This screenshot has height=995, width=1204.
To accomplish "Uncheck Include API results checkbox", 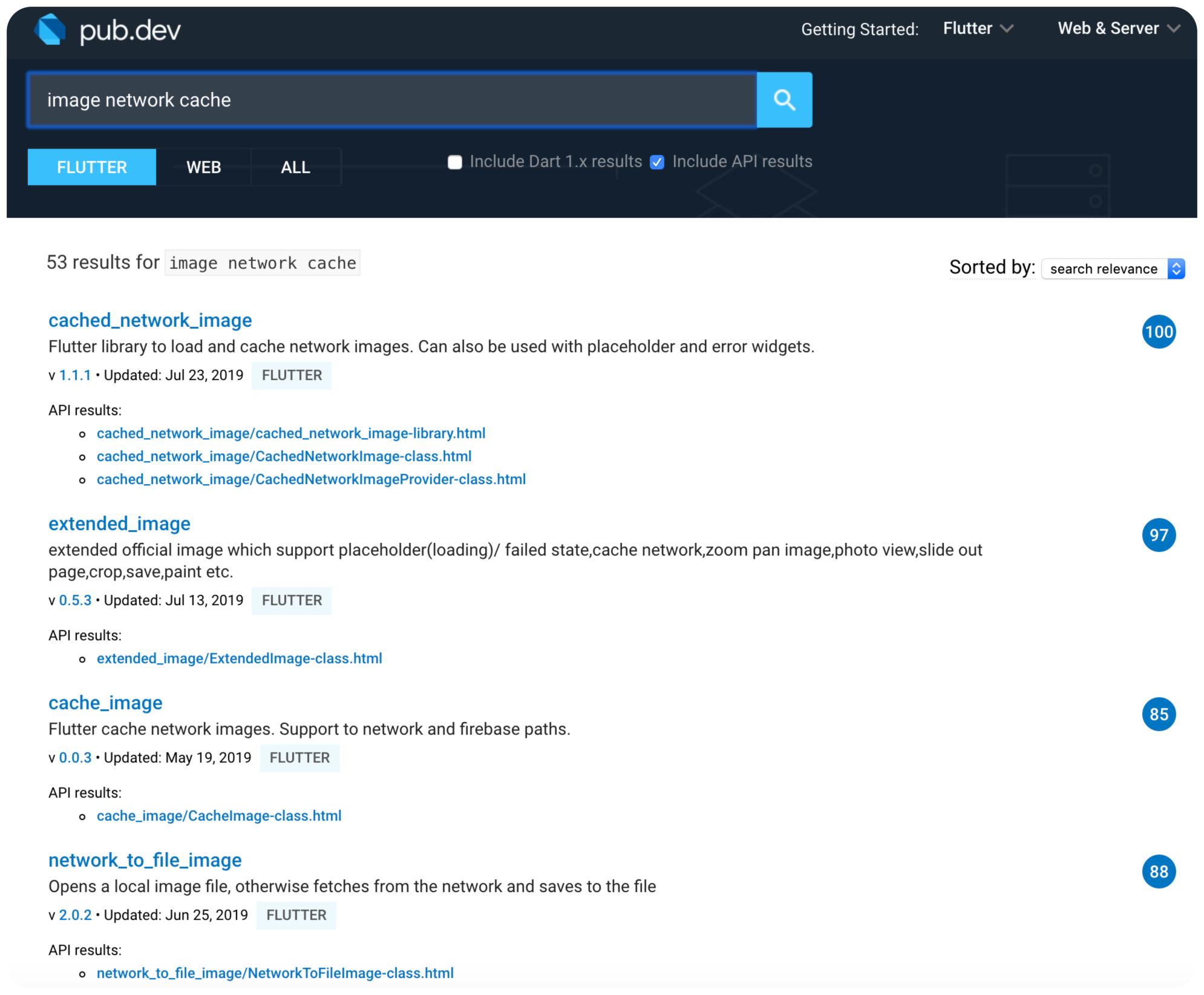I will click(x=657, y=162).
